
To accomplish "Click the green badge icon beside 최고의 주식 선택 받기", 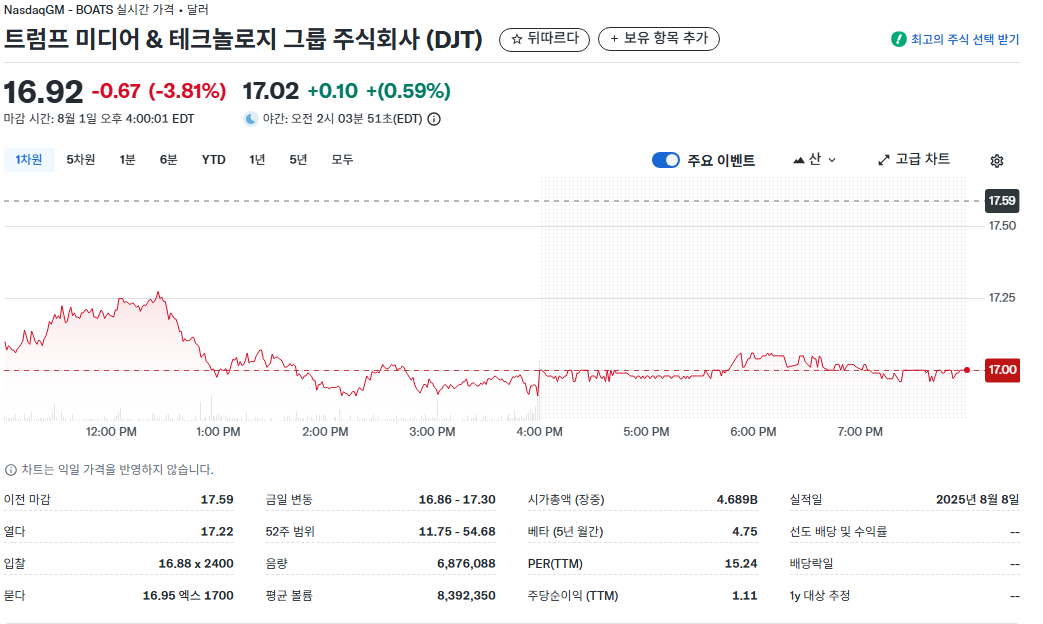I will pyautogui.click(x=899, y=39).
